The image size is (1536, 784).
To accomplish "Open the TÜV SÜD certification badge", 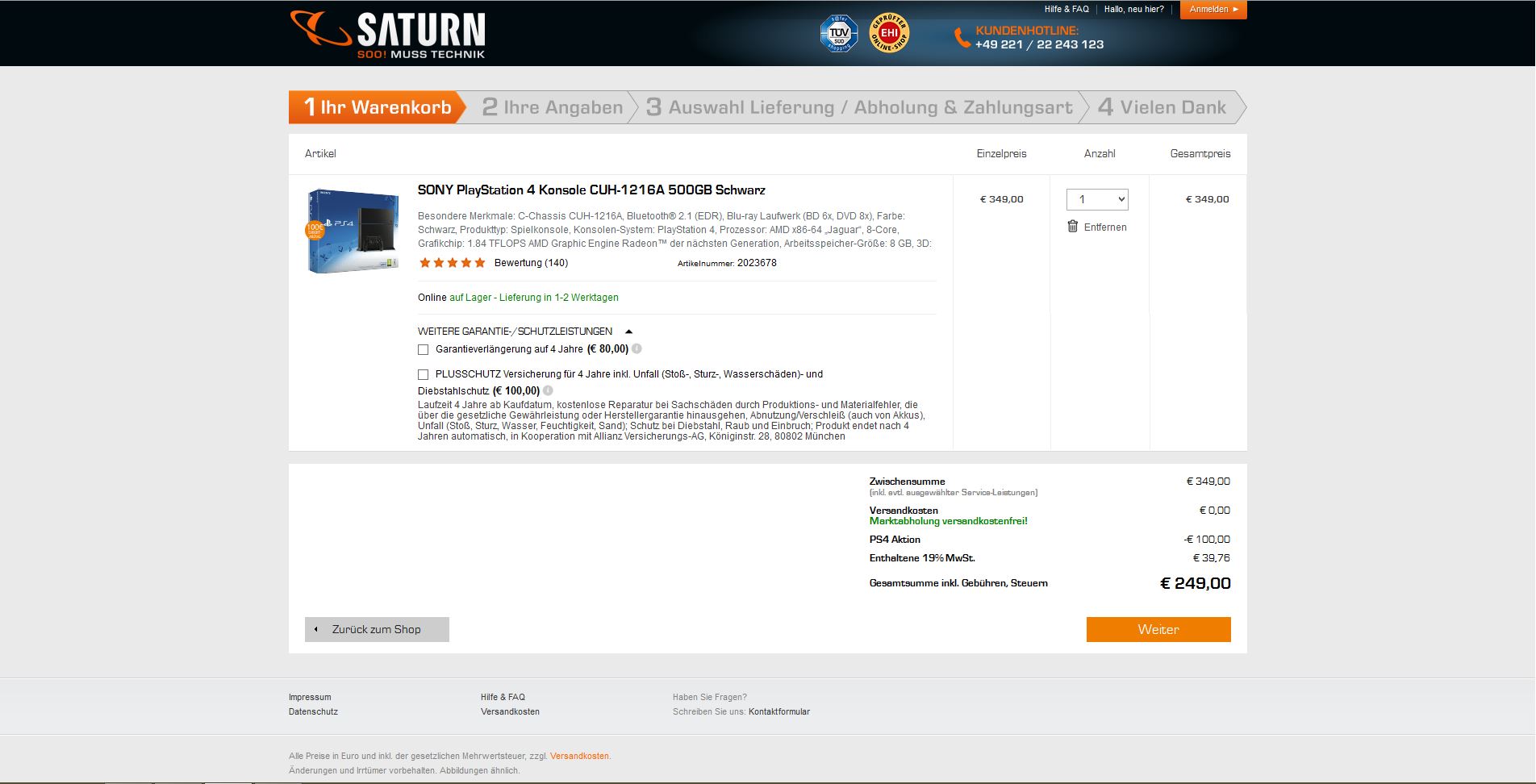I will point(839,34).
